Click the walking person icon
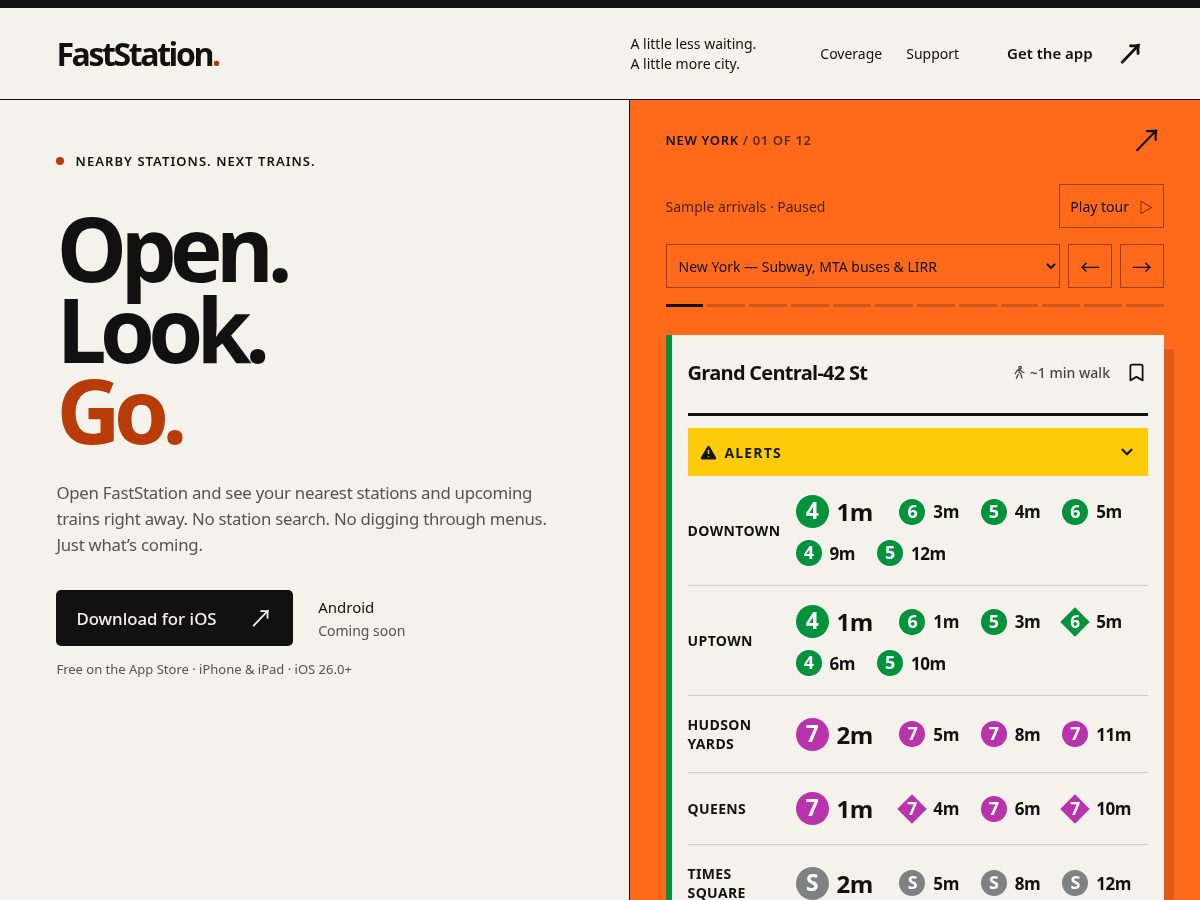 (x=1019, y=372)
